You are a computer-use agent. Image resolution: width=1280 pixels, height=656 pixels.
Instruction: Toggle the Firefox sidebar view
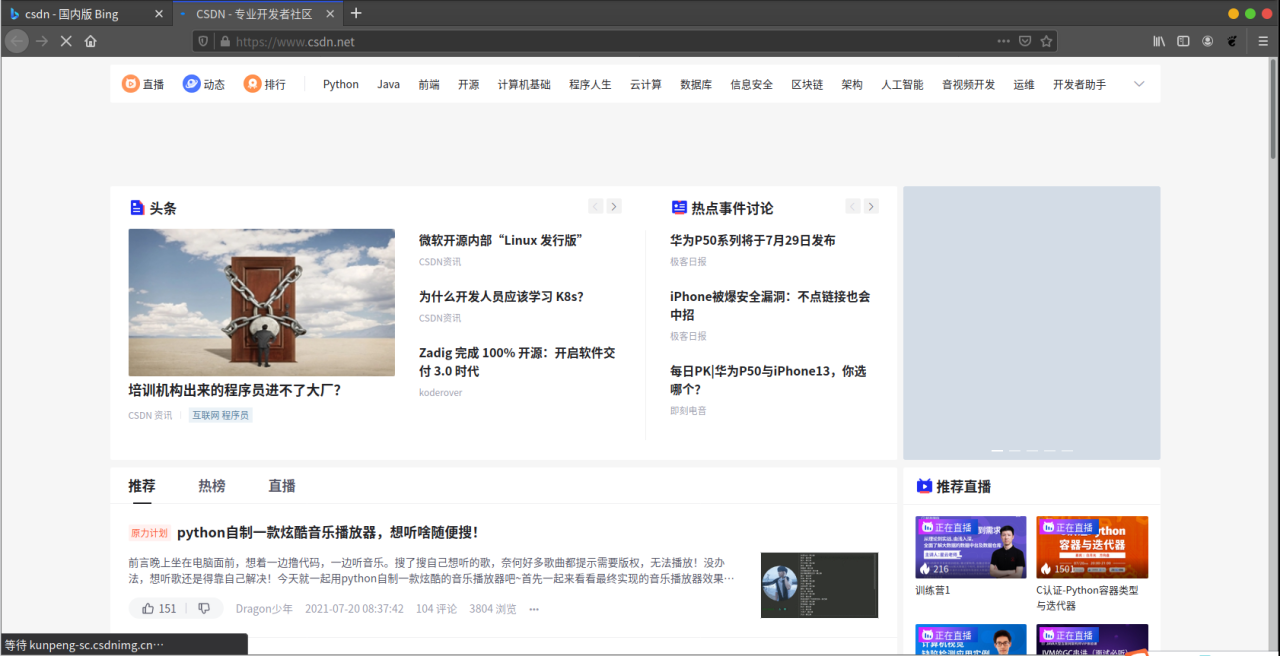point(1183,41)
